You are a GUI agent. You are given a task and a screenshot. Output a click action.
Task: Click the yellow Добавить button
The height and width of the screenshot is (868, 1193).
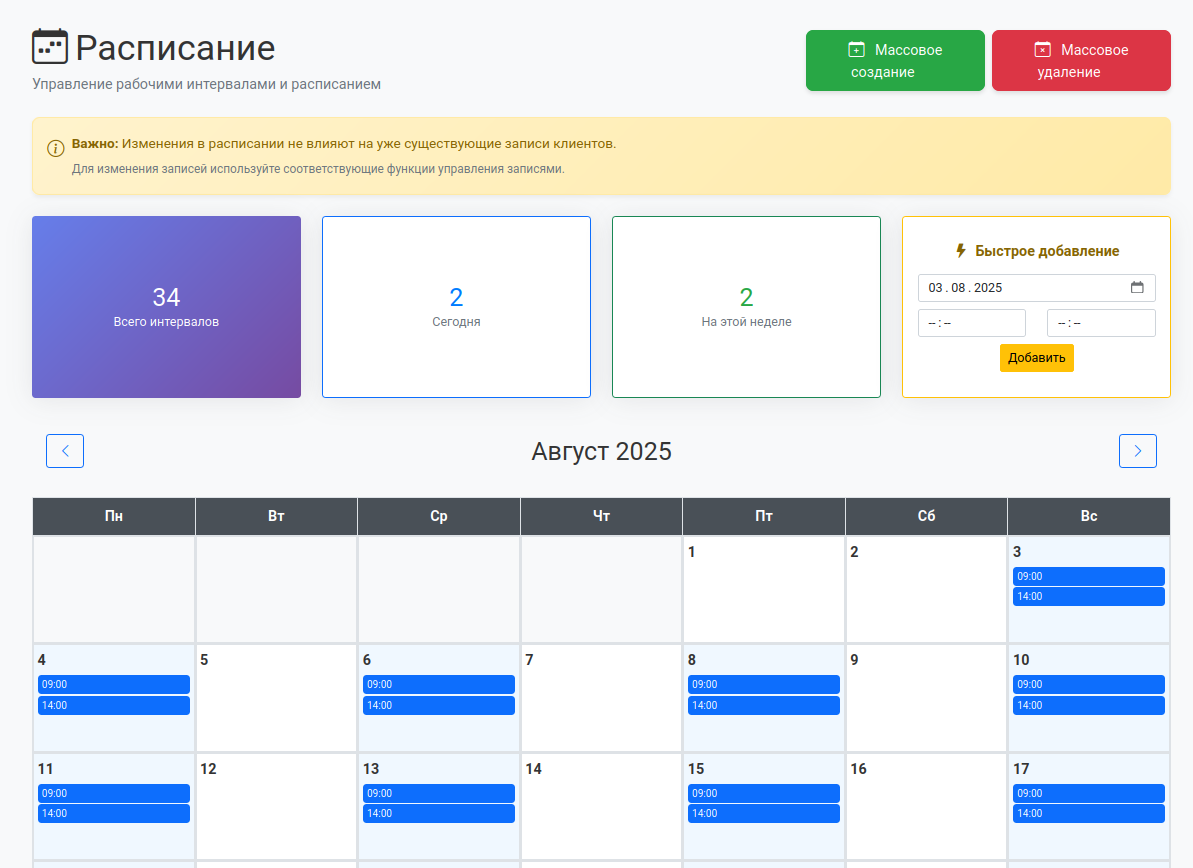coord(1036,358)
